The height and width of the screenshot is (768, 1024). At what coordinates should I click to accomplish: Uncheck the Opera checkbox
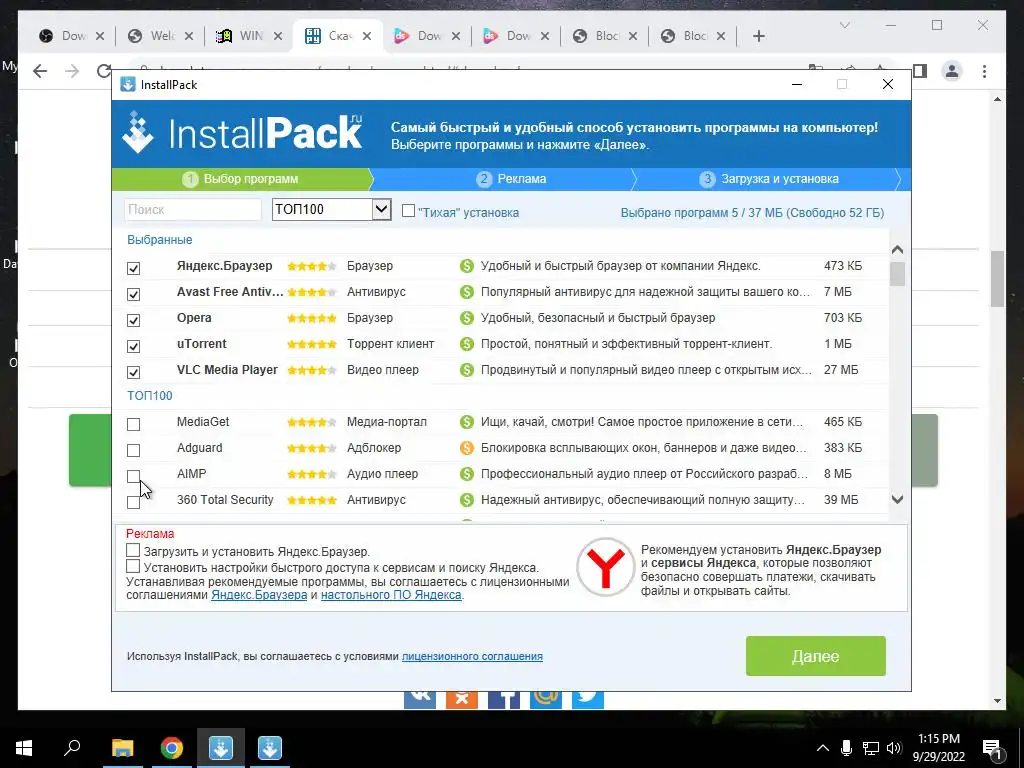point(133,320)
